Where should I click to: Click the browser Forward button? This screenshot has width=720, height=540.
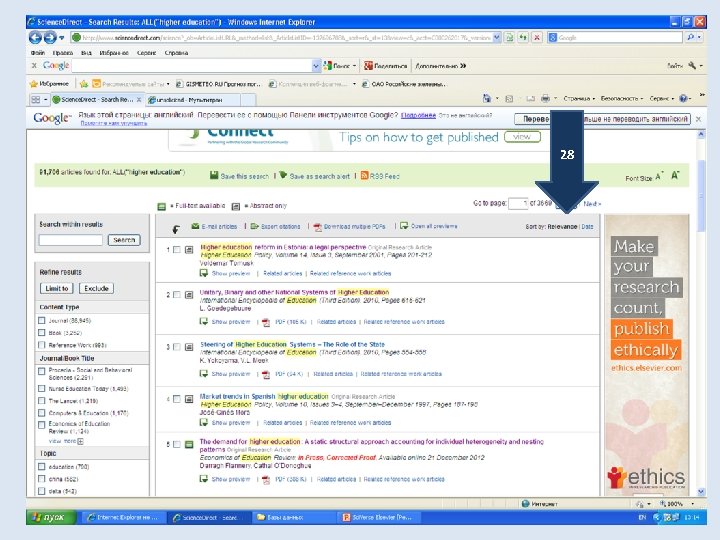(x=50, y=37)
